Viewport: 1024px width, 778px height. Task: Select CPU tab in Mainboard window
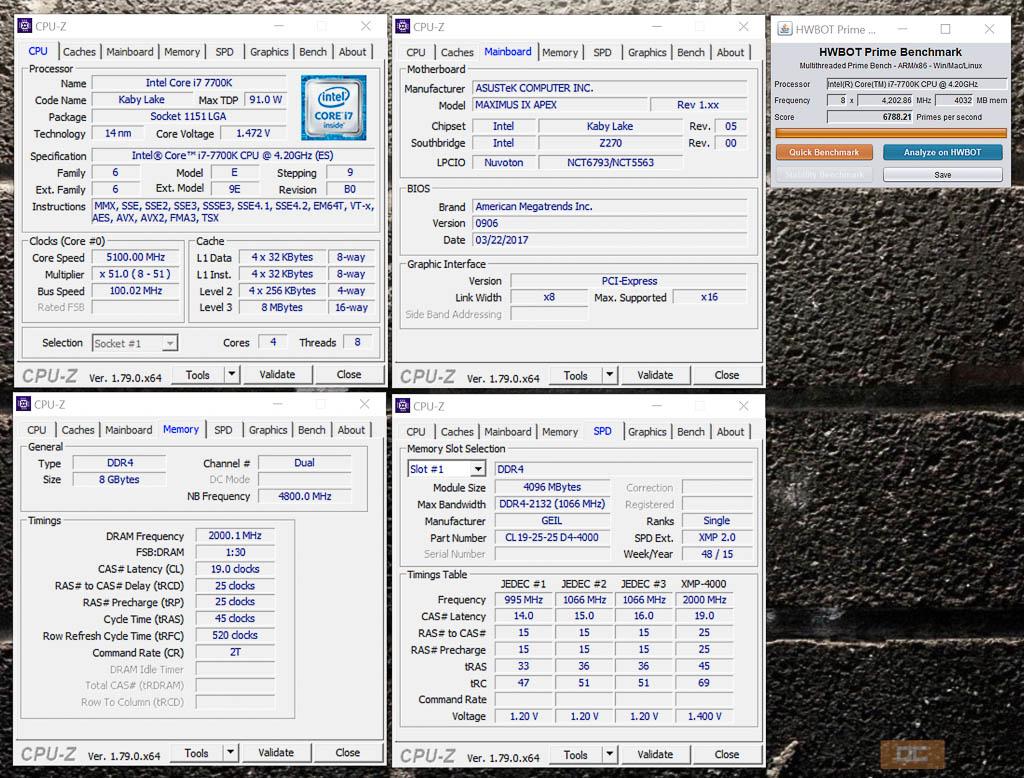pos(415,52)
